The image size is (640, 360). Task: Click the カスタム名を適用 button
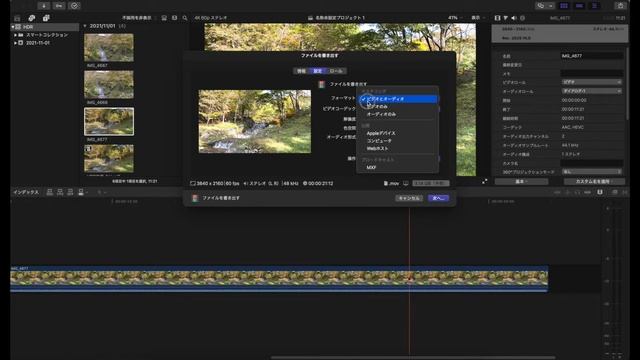(594, 181)
